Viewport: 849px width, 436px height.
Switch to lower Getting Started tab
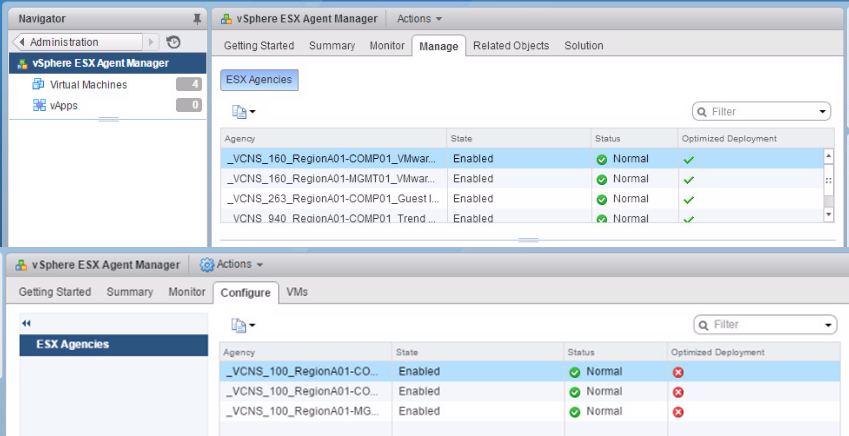point(55,292)
